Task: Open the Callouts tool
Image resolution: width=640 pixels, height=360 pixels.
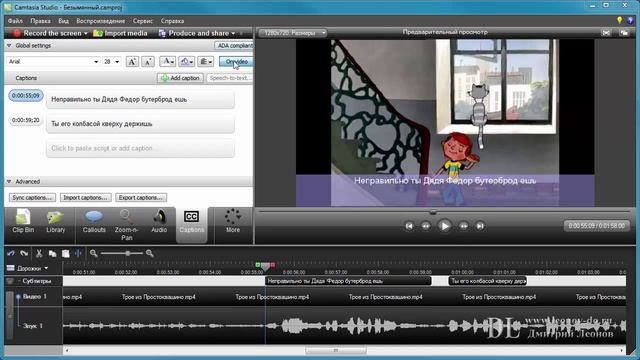Action: point(94,221)
